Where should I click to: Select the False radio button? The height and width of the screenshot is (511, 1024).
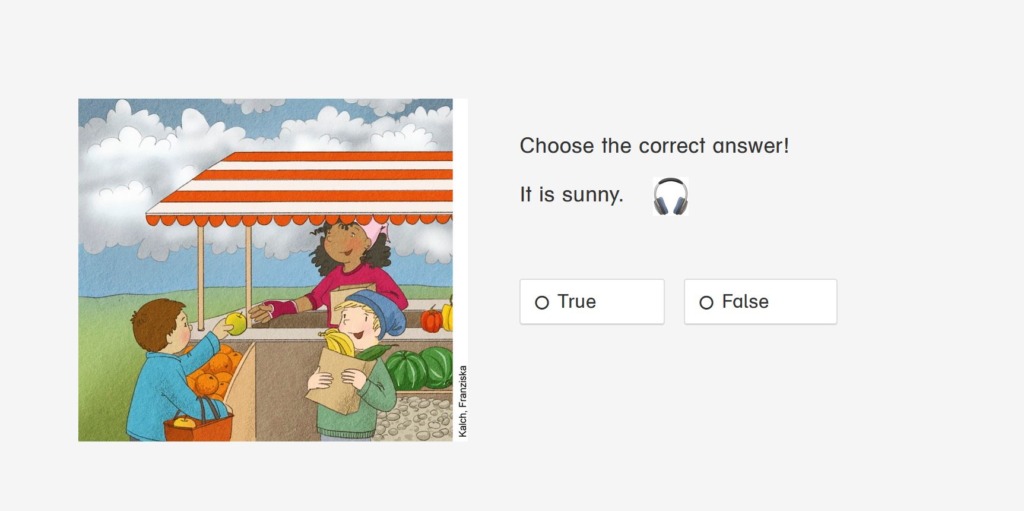(x=760, y=302)
